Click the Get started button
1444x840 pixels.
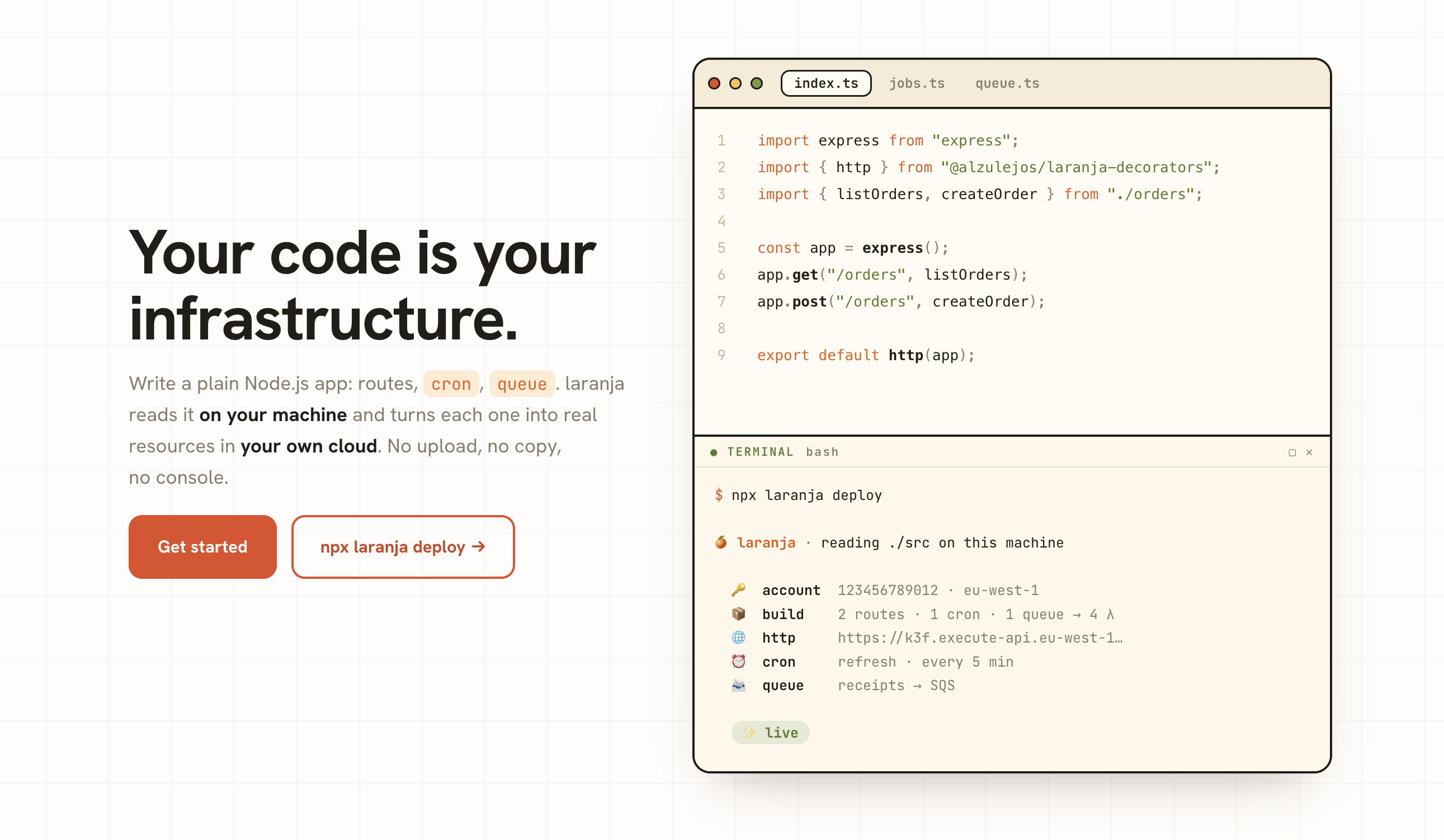click(x=202, y=546)
